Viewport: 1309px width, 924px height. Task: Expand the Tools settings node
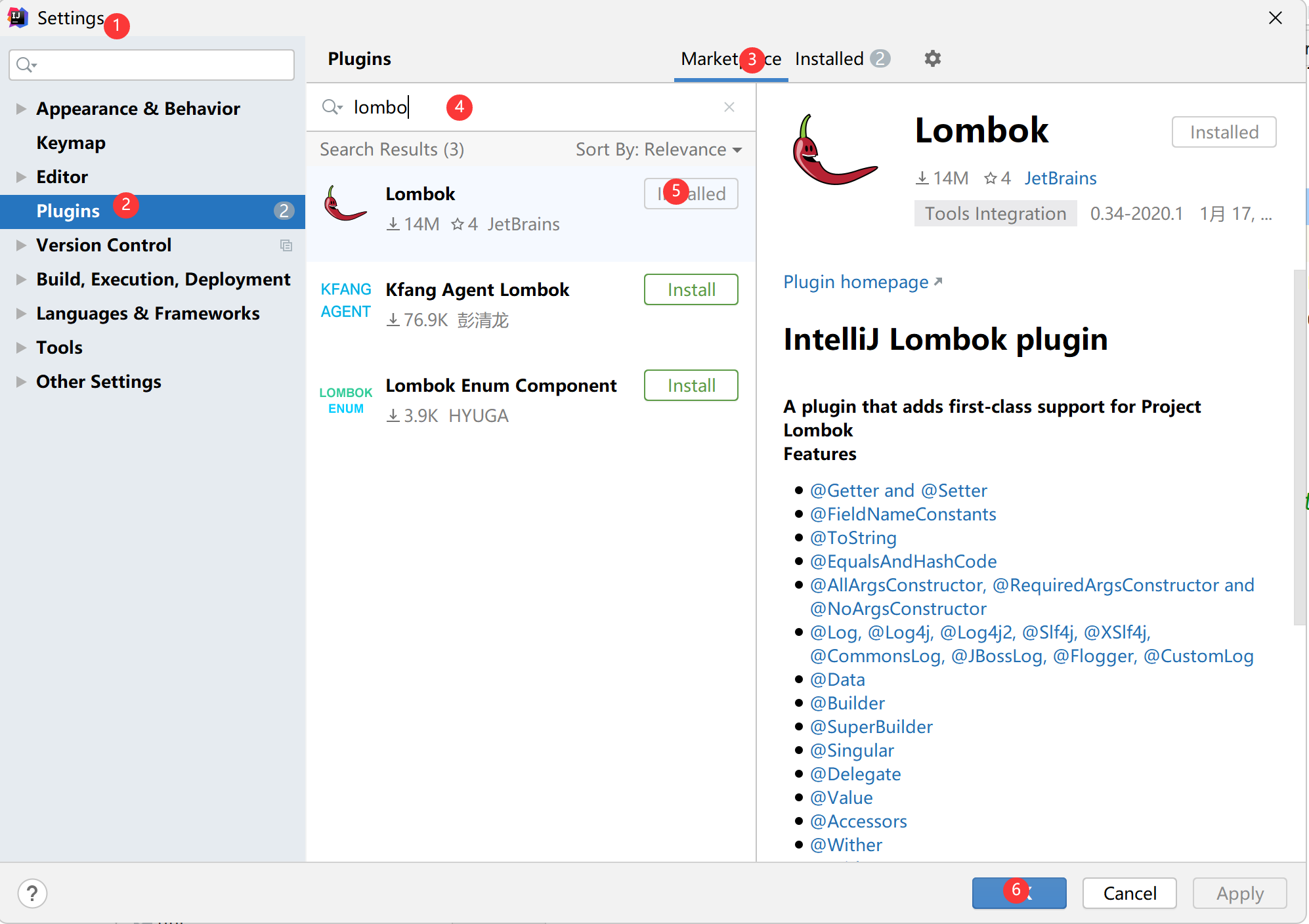pyautogui.click(x=21, y=348)
